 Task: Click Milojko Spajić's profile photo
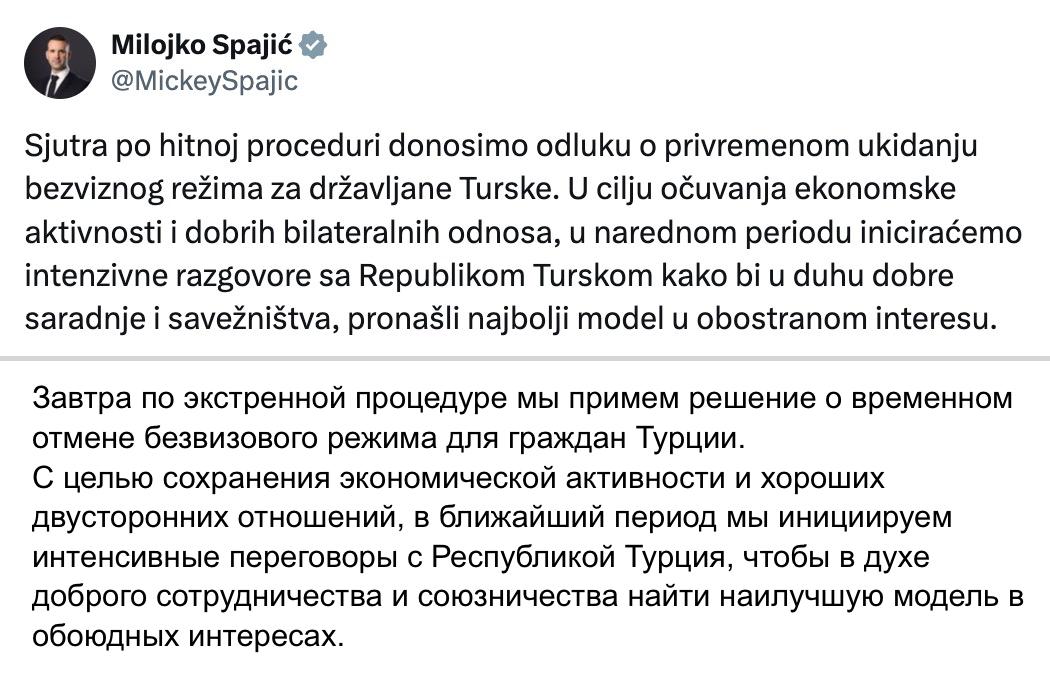tap(54, 62)
